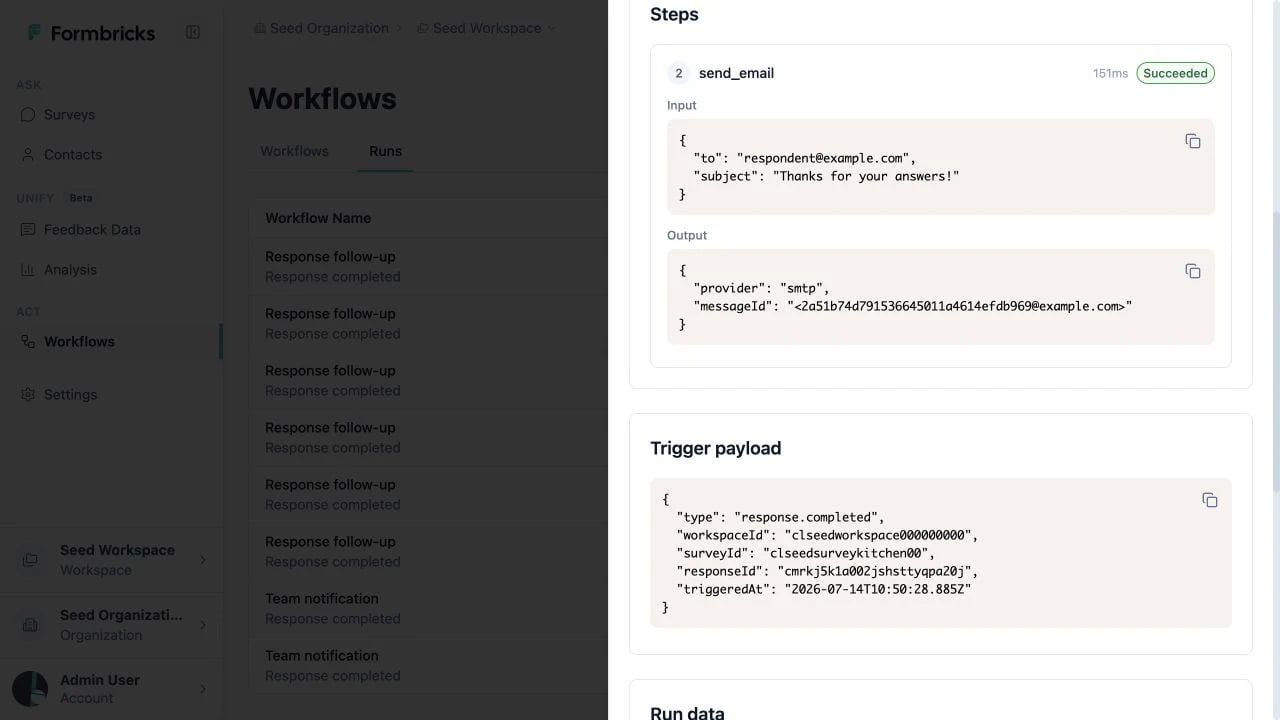Collapse the sidebar with the panel icon

193,32
